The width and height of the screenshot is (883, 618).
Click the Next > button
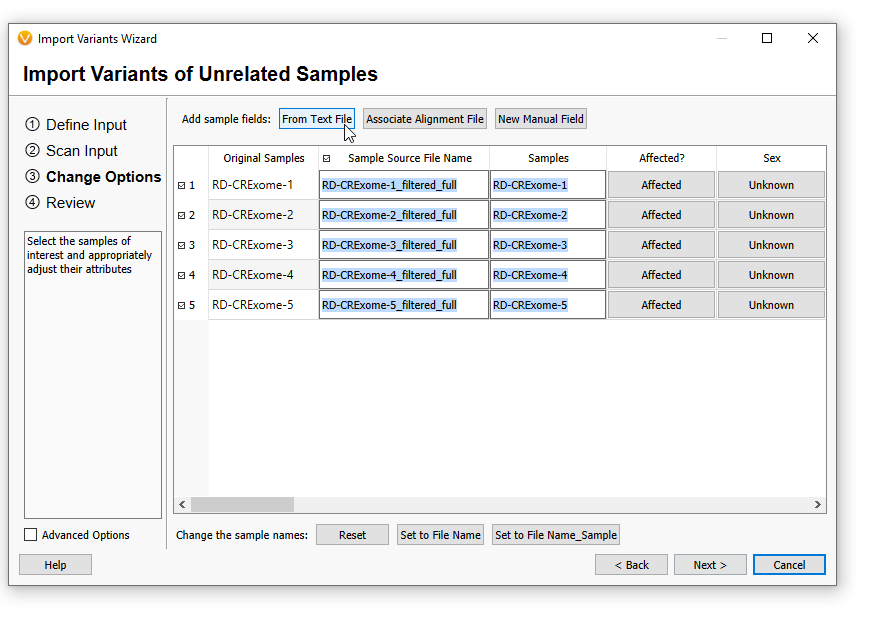pyautogui.click(x=710, y=564)
